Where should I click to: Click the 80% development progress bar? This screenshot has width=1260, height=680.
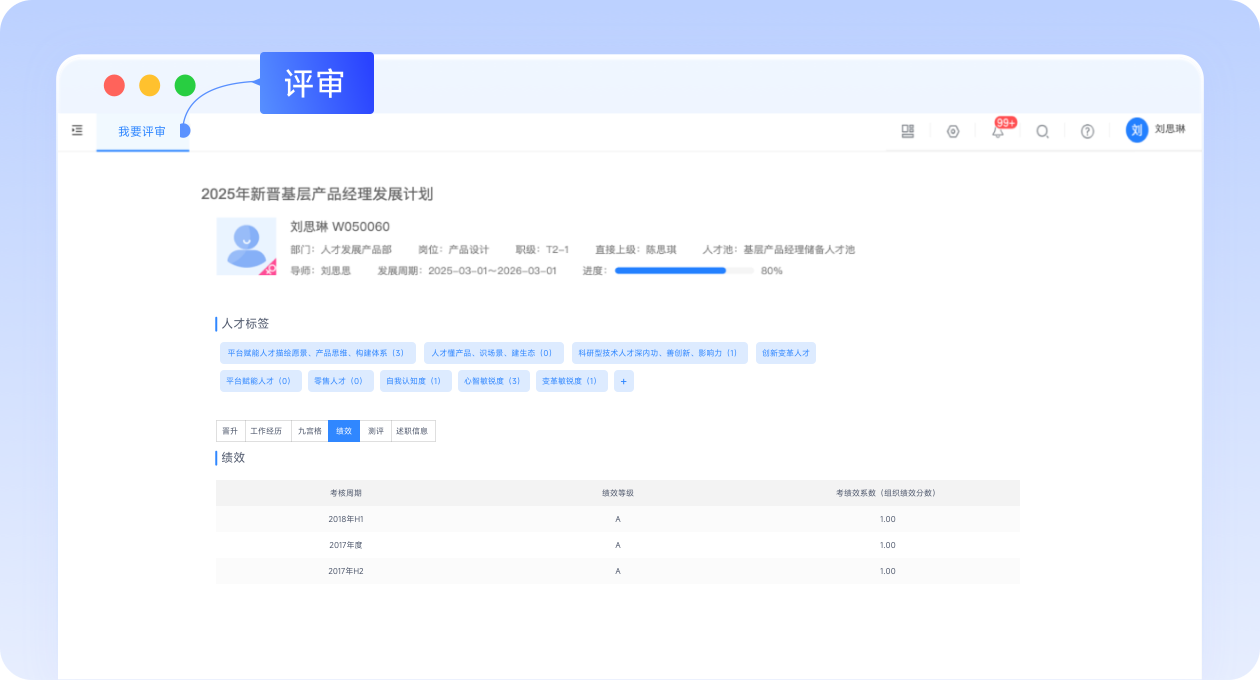(684, 270)
